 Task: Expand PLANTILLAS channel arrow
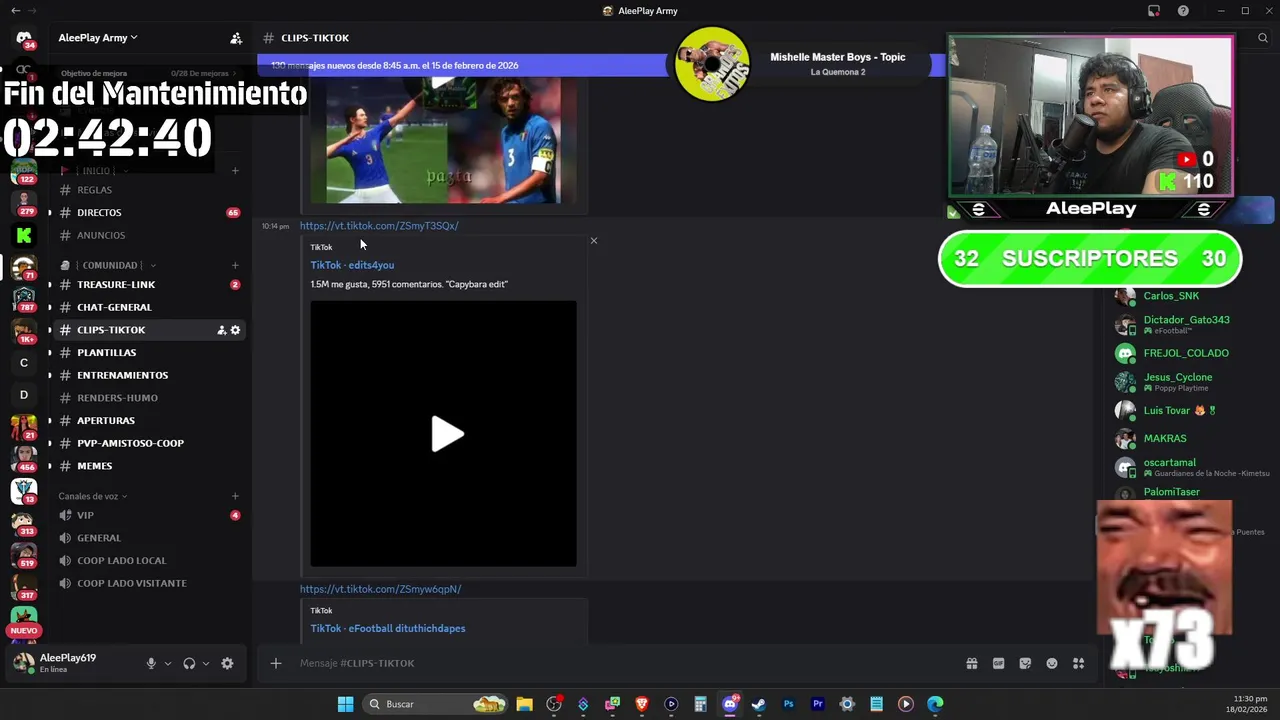tap(50, 353)
